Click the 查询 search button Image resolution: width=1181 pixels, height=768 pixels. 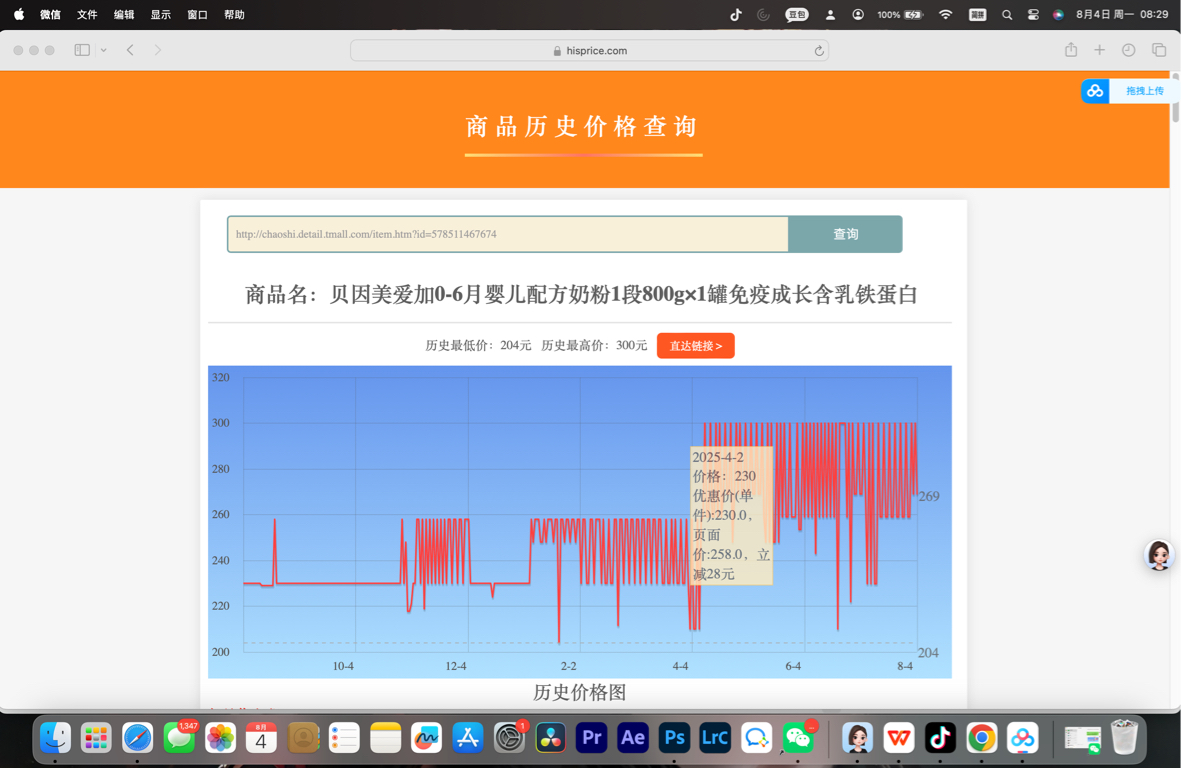845,234
